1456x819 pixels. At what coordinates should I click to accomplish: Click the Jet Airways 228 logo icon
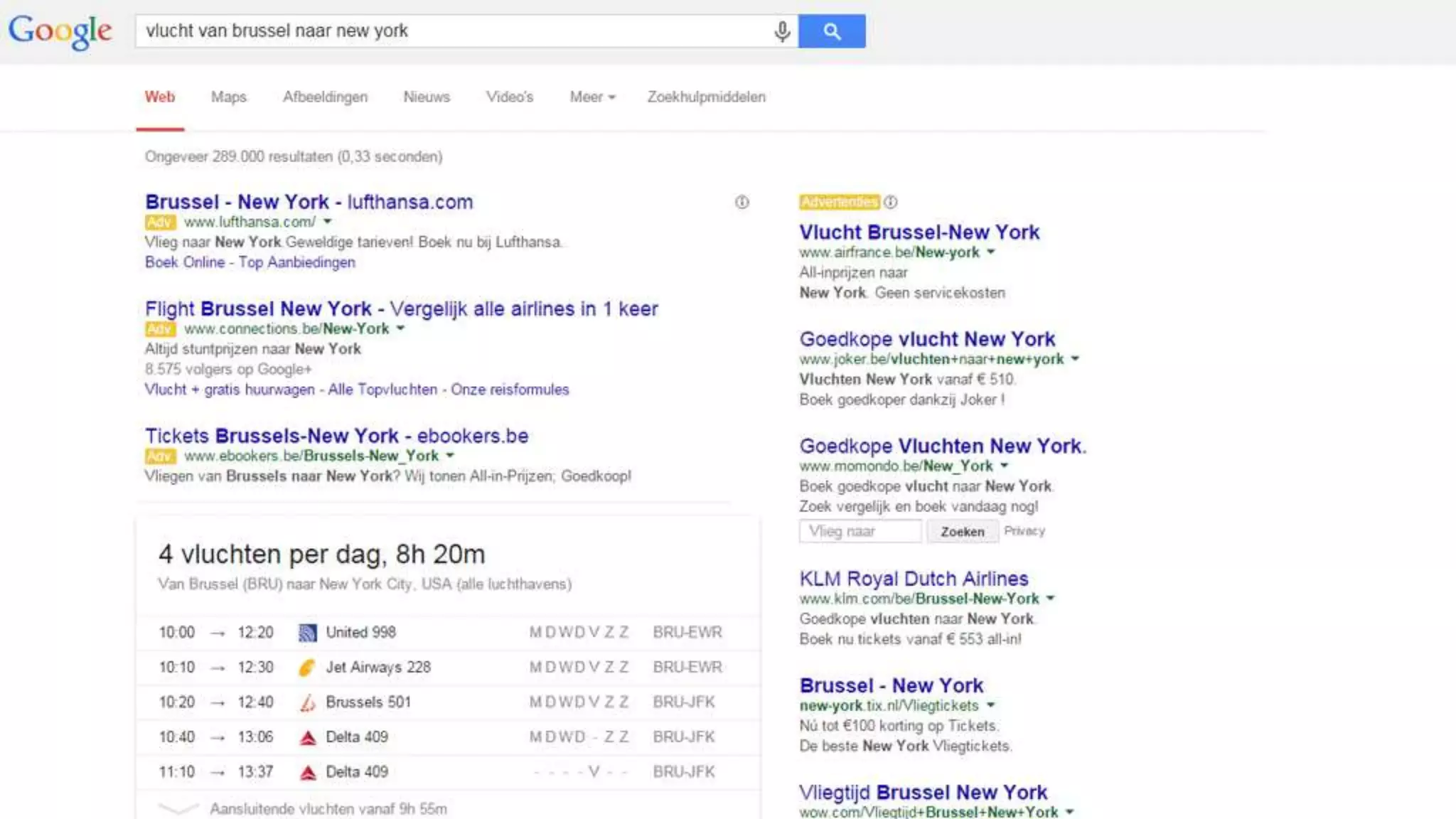307,668
